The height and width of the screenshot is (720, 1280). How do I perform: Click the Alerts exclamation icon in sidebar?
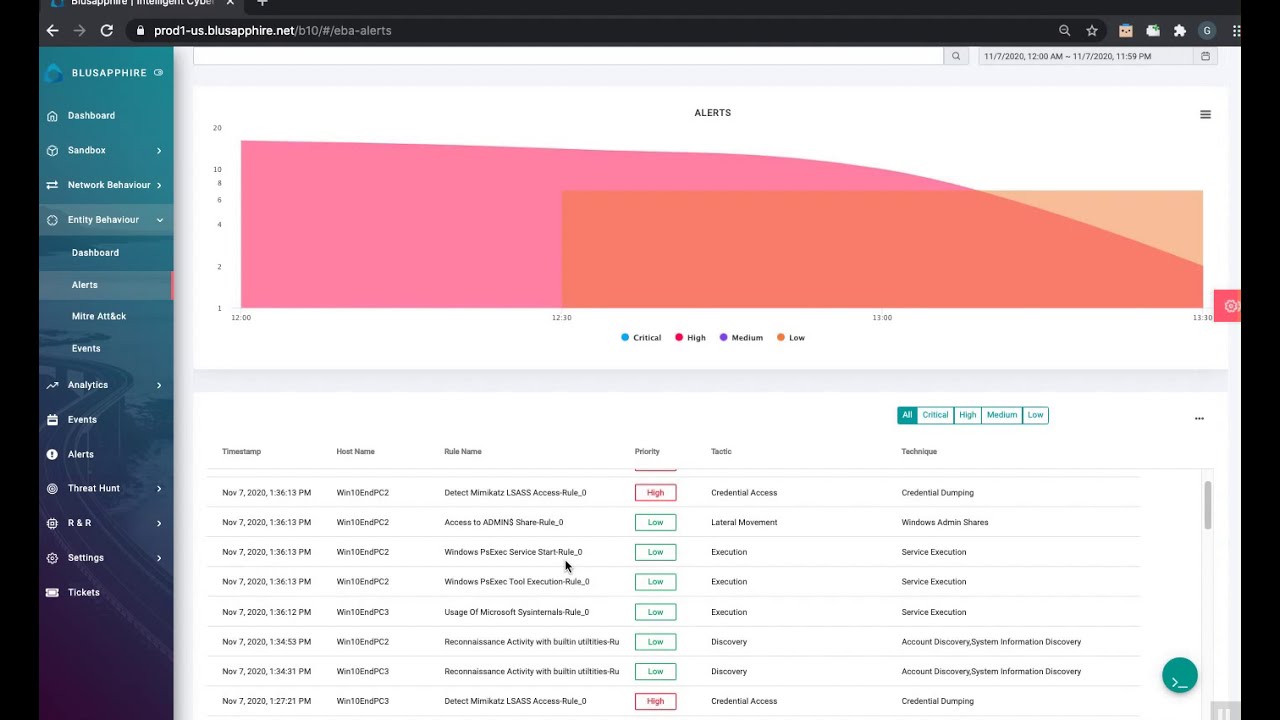tap(52, 455)
